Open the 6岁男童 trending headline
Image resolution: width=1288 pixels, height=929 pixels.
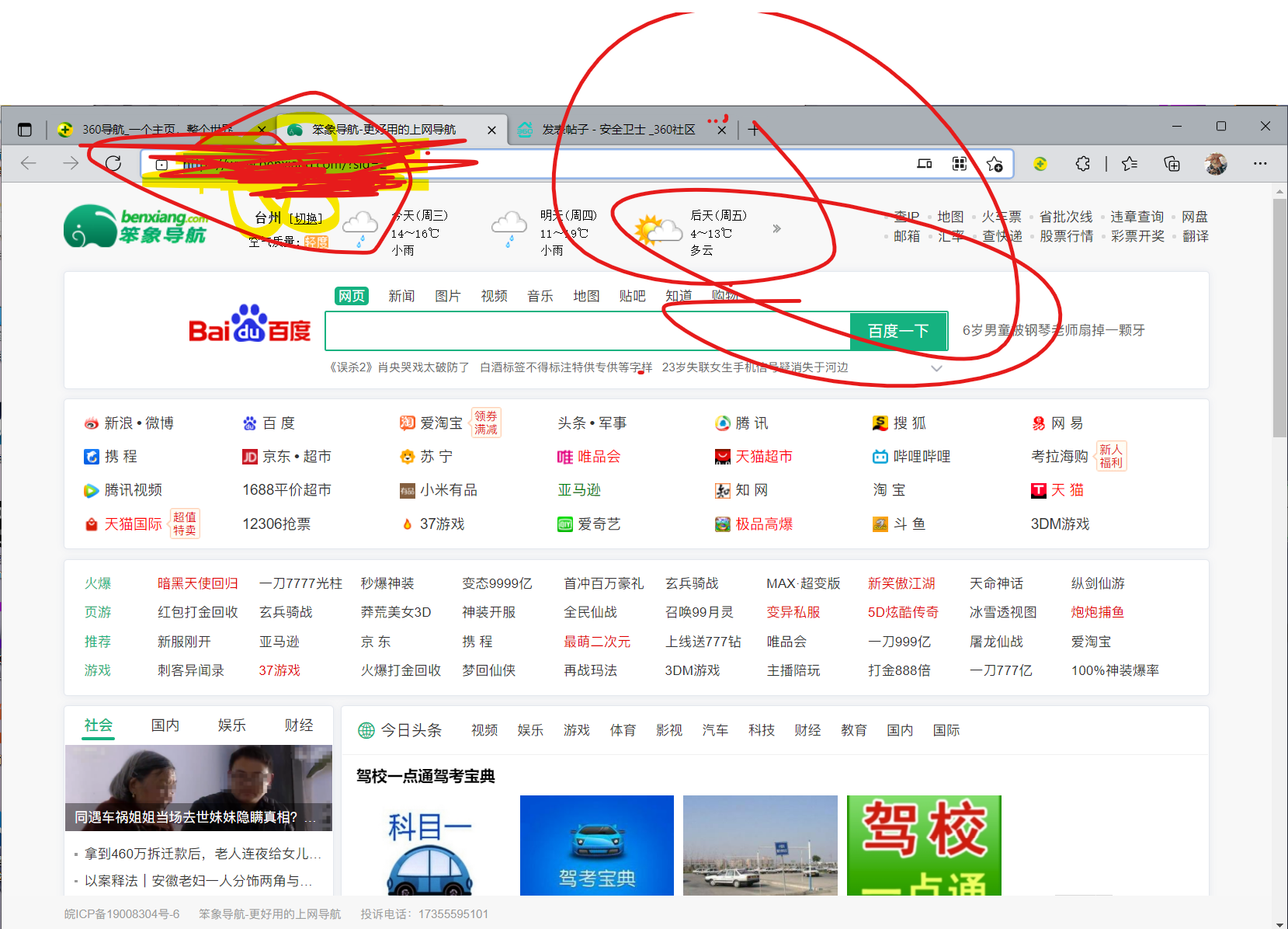(x=1054, y=330)
